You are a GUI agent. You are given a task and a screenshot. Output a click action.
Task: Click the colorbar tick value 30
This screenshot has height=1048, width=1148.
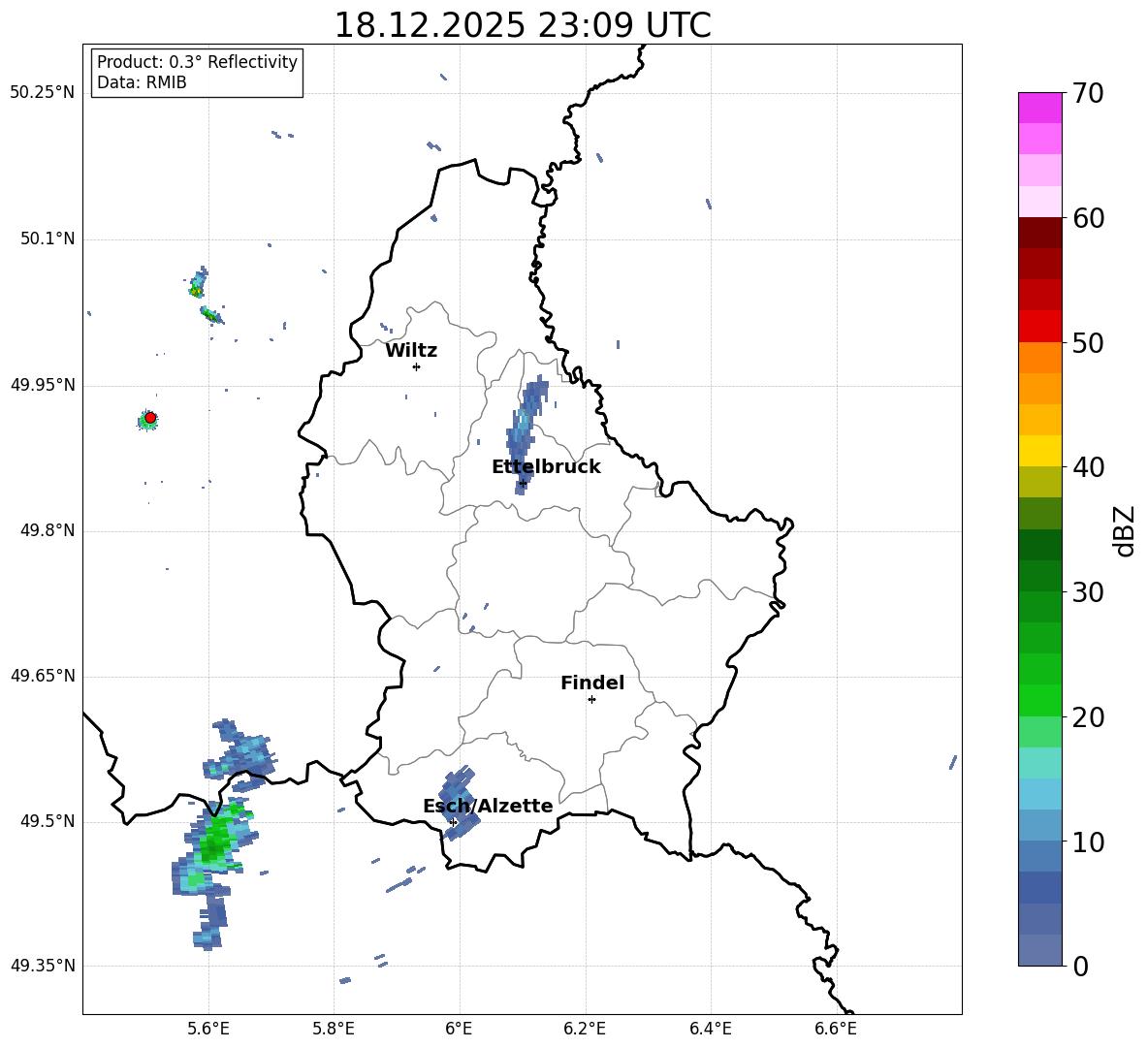pos(1088,592)
